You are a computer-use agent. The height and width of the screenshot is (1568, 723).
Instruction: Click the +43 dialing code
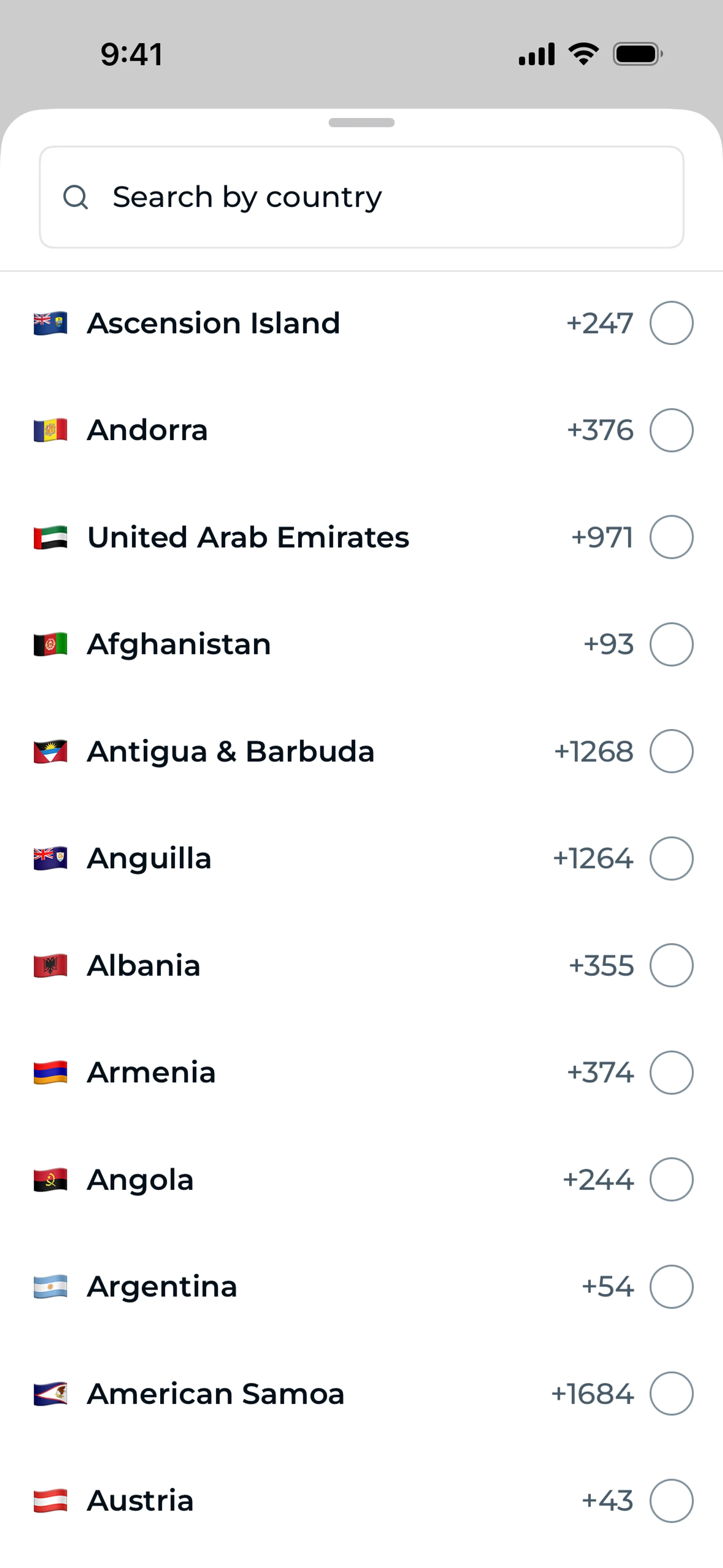click(607, 1501)
